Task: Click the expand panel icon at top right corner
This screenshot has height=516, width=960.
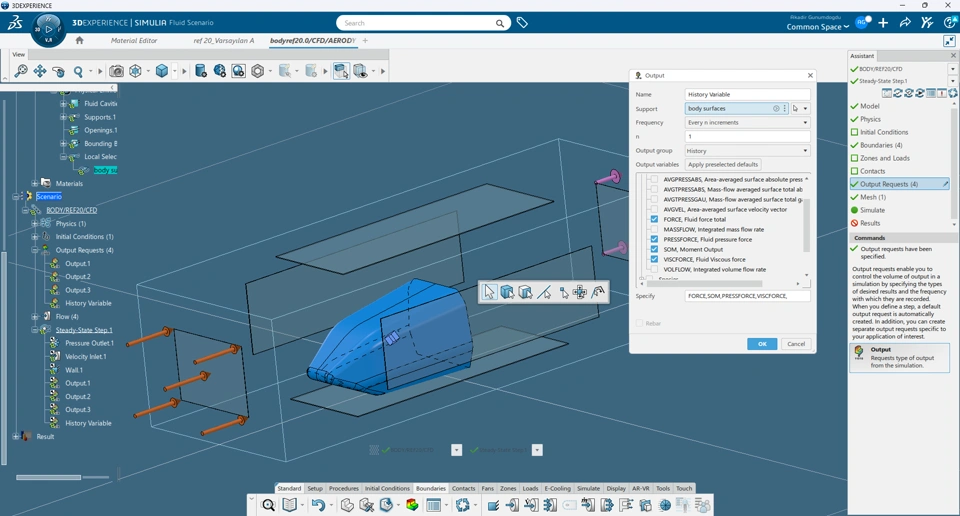Action: pyautogui.click(x=949, y=41)
